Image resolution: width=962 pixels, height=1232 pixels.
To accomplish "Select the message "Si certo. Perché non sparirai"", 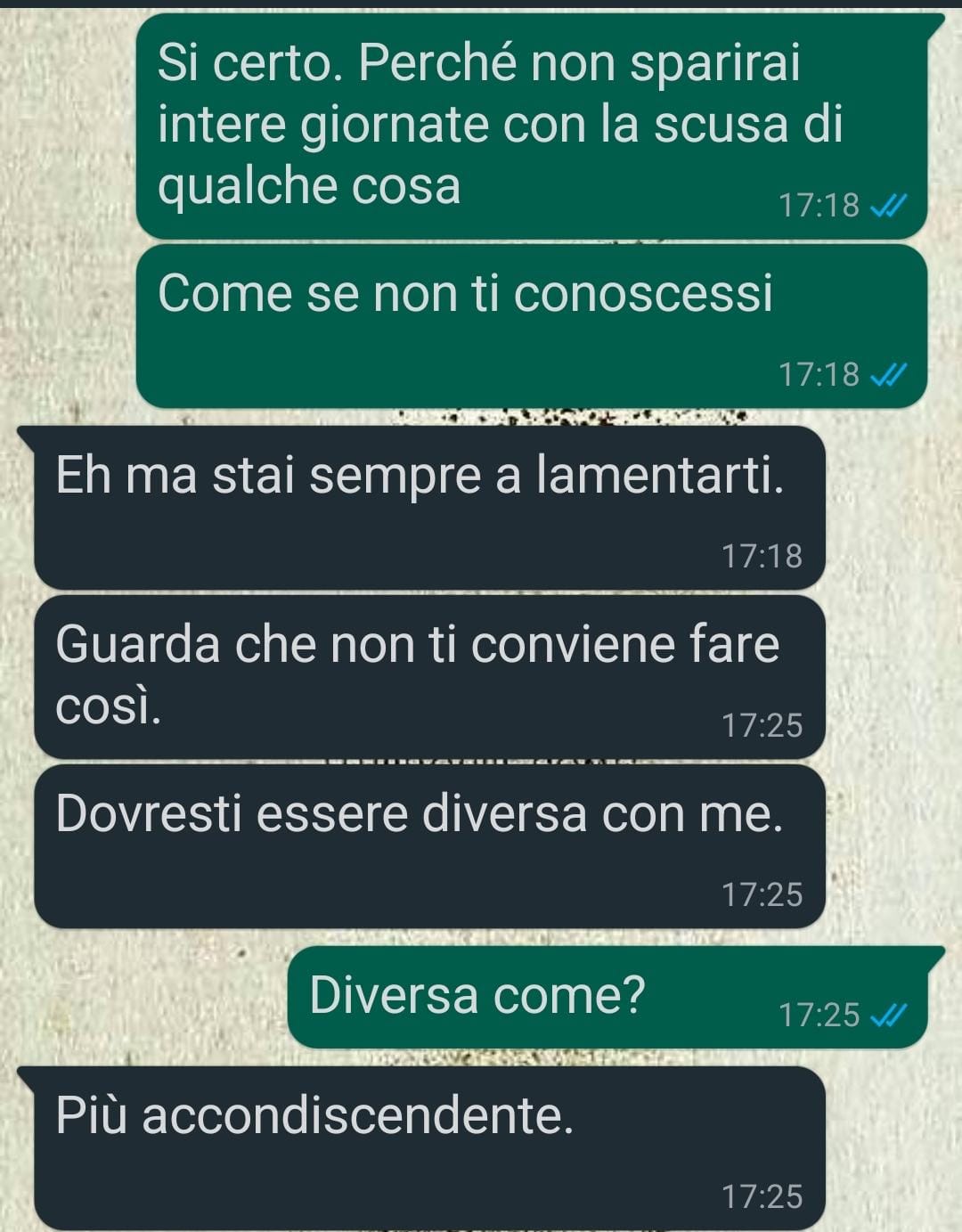I will pos(532,126).
